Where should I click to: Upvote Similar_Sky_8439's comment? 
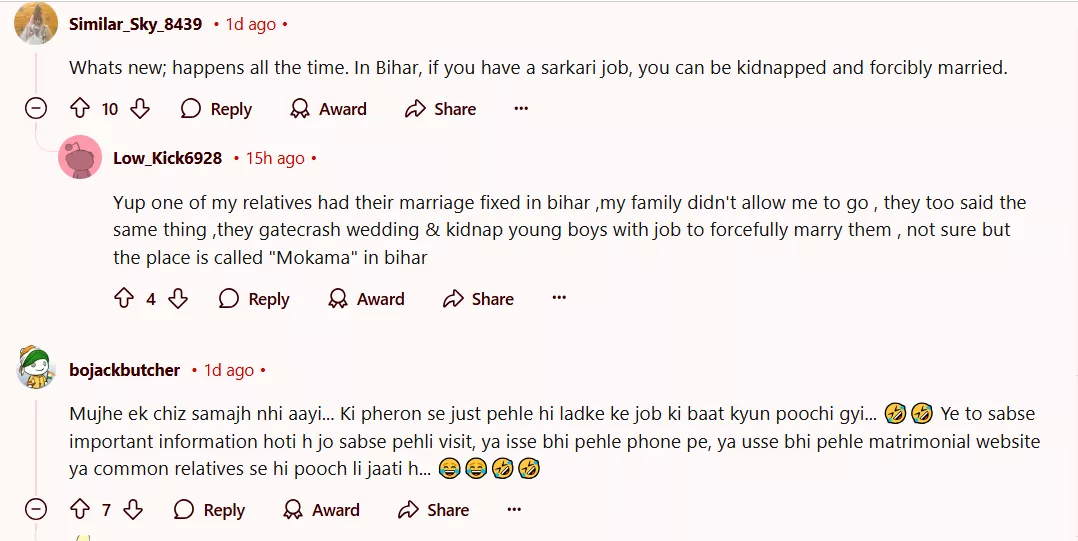click(x=80, y=109)
